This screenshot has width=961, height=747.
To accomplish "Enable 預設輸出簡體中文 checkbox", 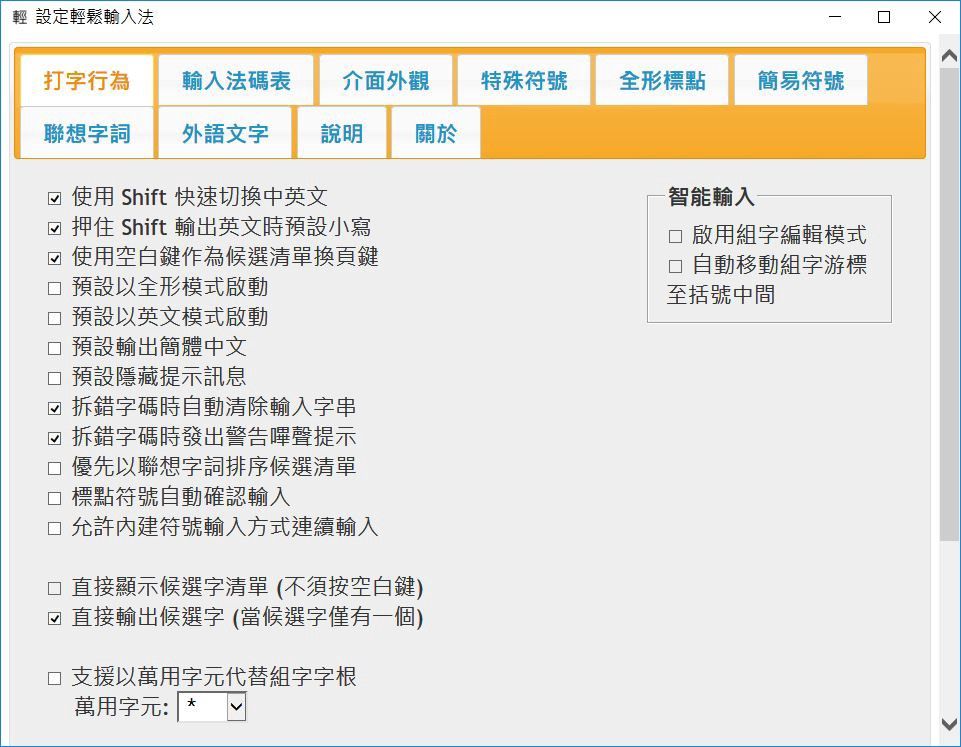I will [55, 348].
